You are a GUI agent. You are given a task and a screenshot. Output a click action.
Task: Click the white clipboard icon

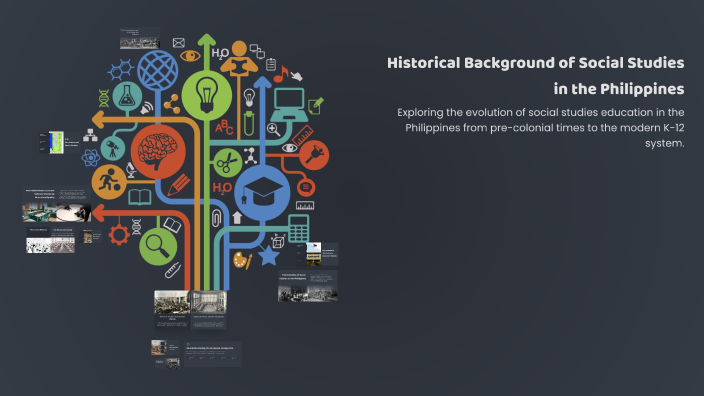pos(271,65)
